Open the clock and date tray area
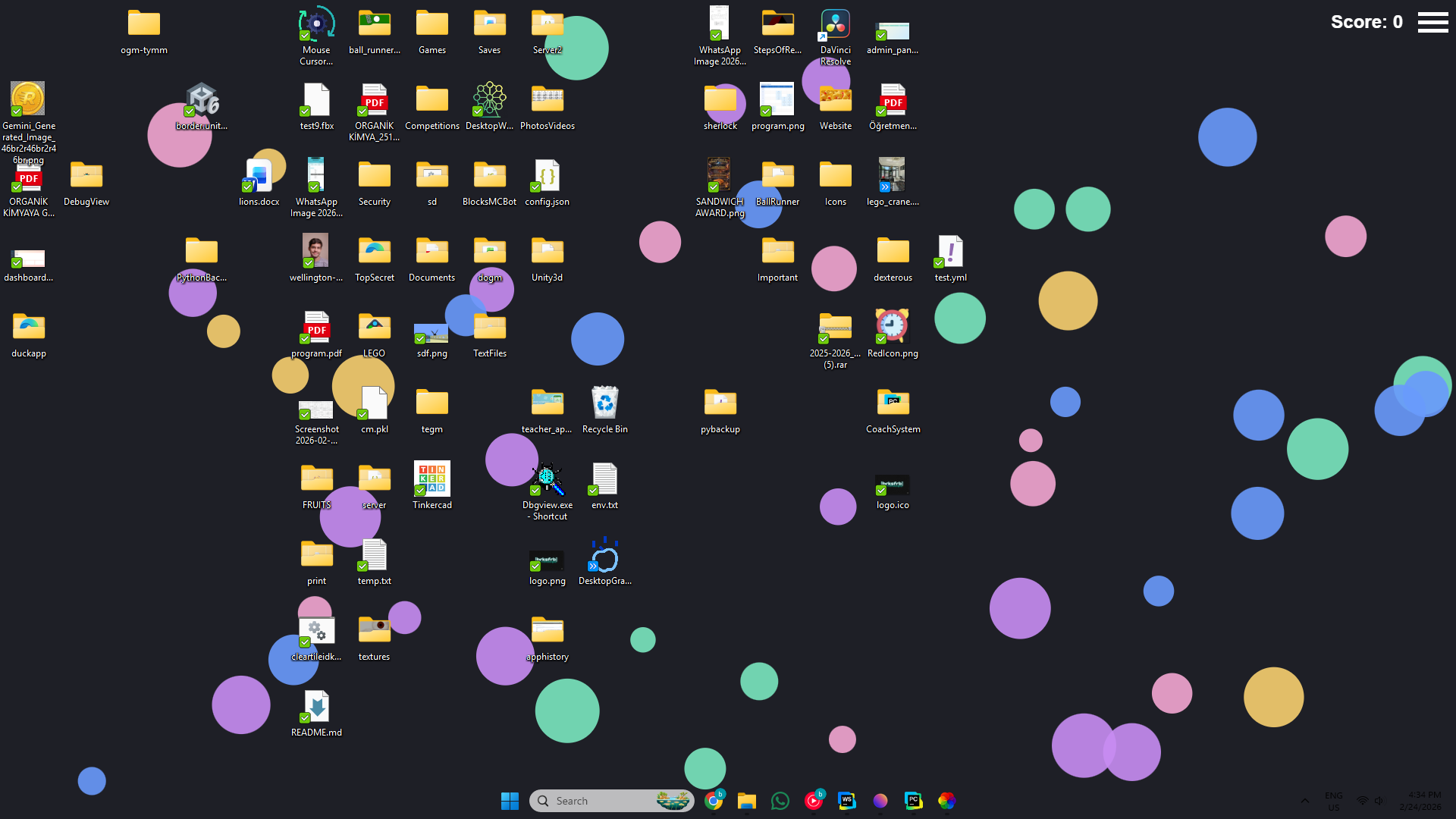This screenshot has width=1456, height=819. tap(1420, 801)
